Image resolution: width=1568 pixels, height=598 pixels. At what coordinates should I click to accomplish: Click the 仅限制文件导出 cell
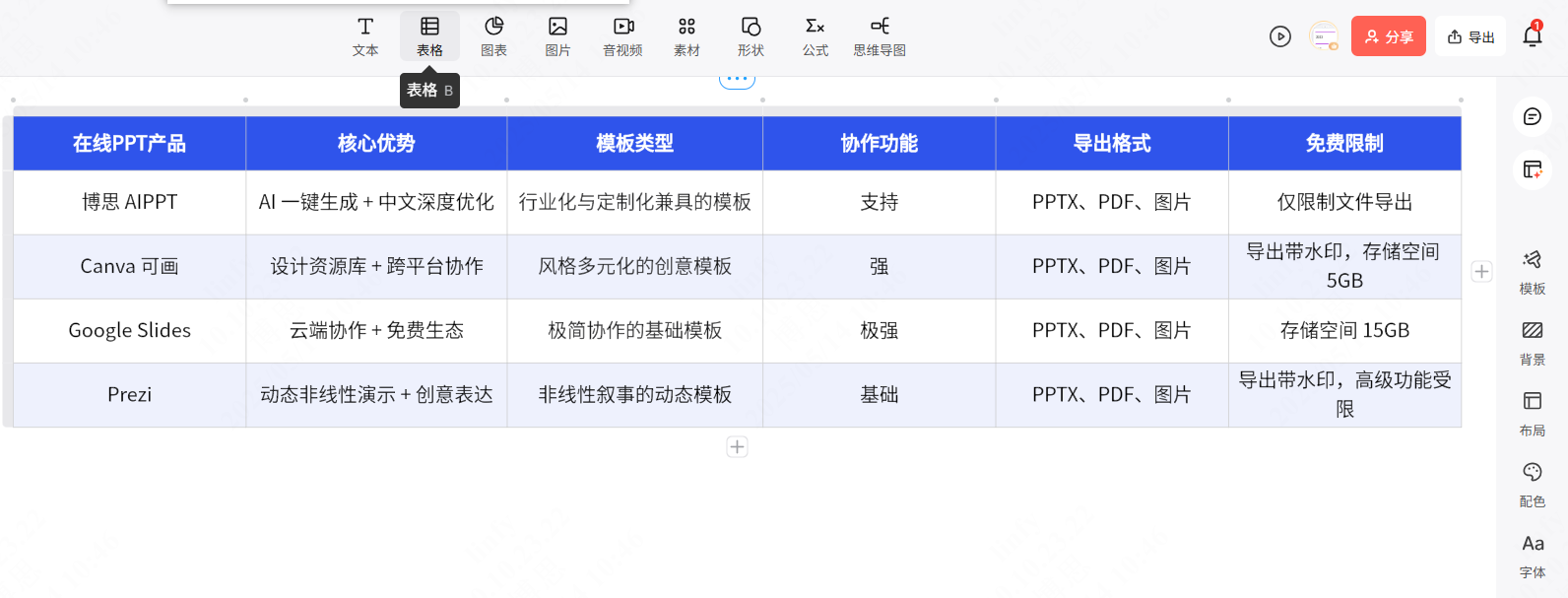[1344, 202]
